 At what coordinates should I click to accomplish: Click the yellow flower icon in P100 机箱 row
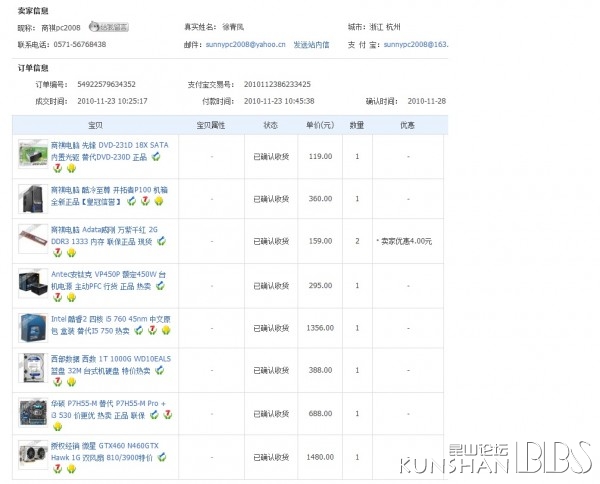click(159, 201)
